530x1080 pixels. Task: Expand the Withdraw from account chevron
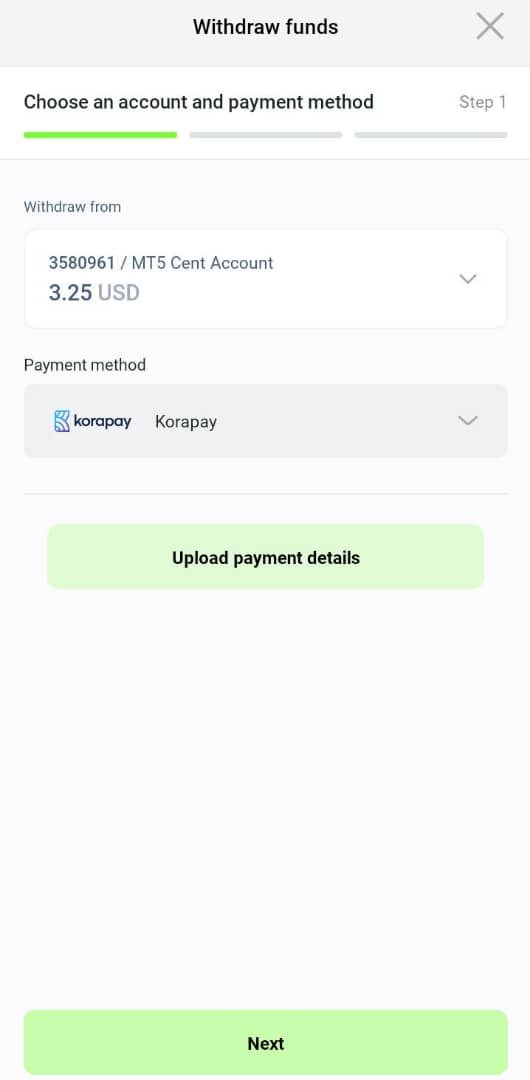pos(468,279)
